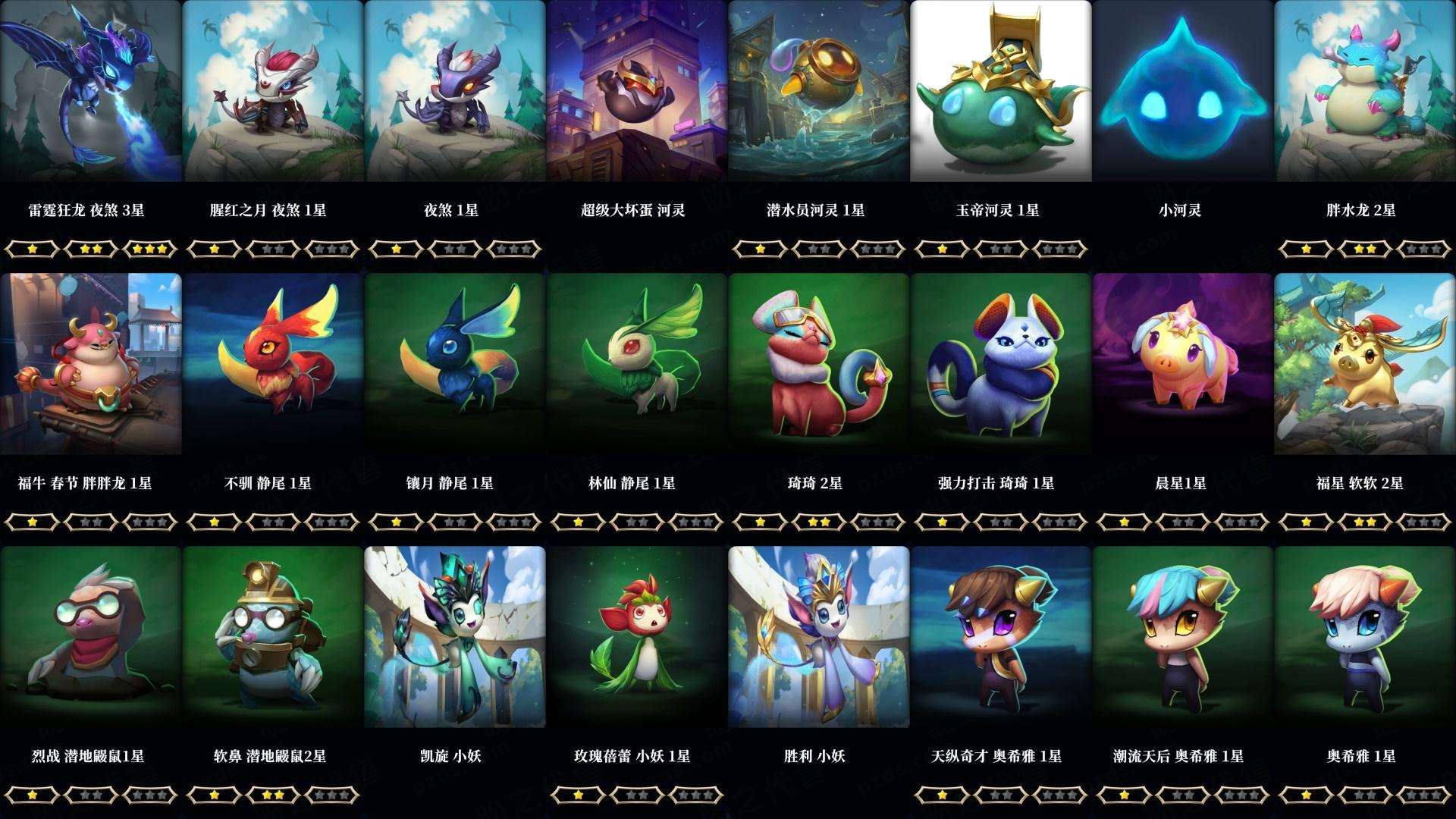Choose the three-star badge under 福星 软软
This screenshot has height=819, width=1456.
(1424, 522)
